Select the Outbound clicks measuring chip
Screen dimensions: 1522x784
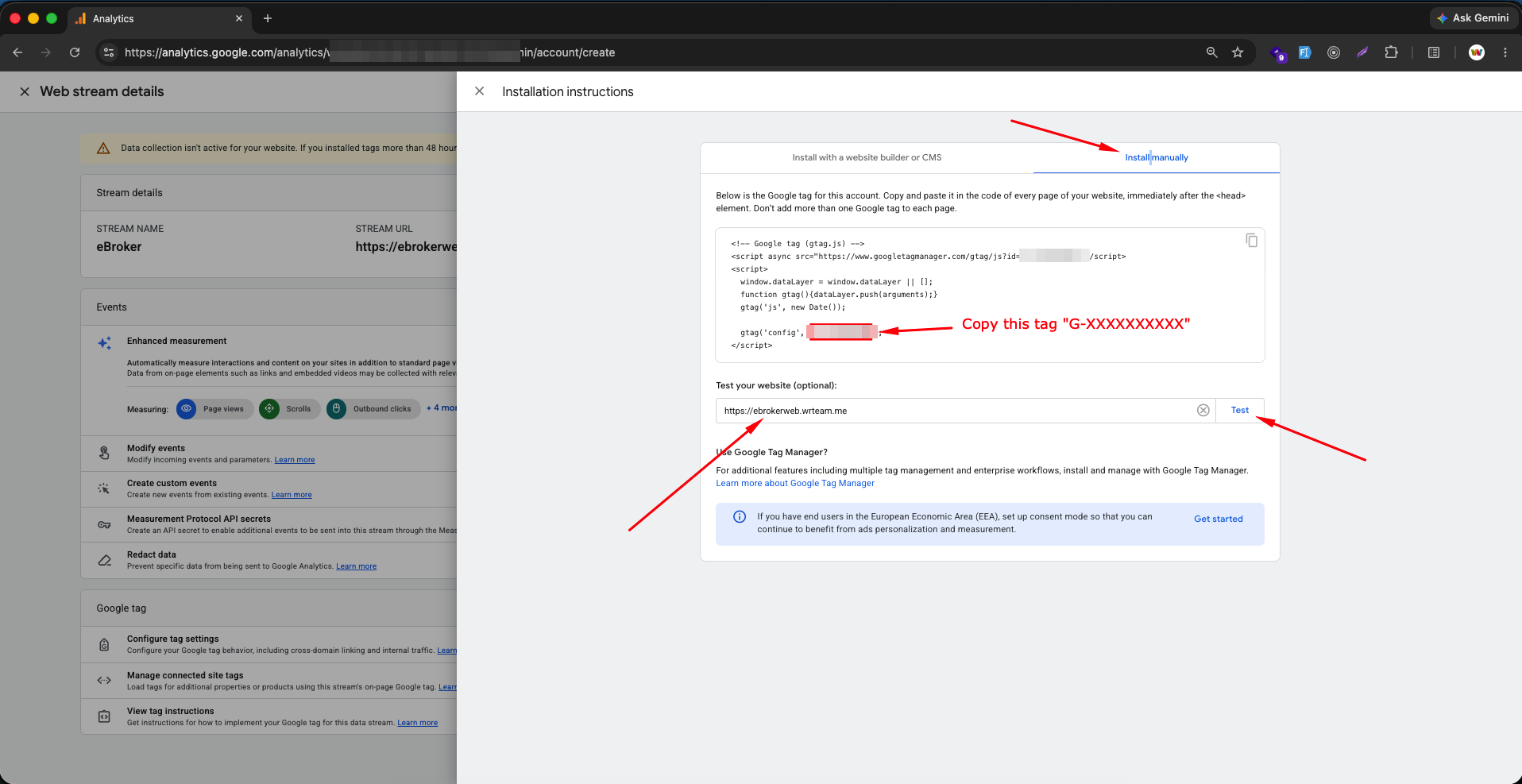pos(373,409)
